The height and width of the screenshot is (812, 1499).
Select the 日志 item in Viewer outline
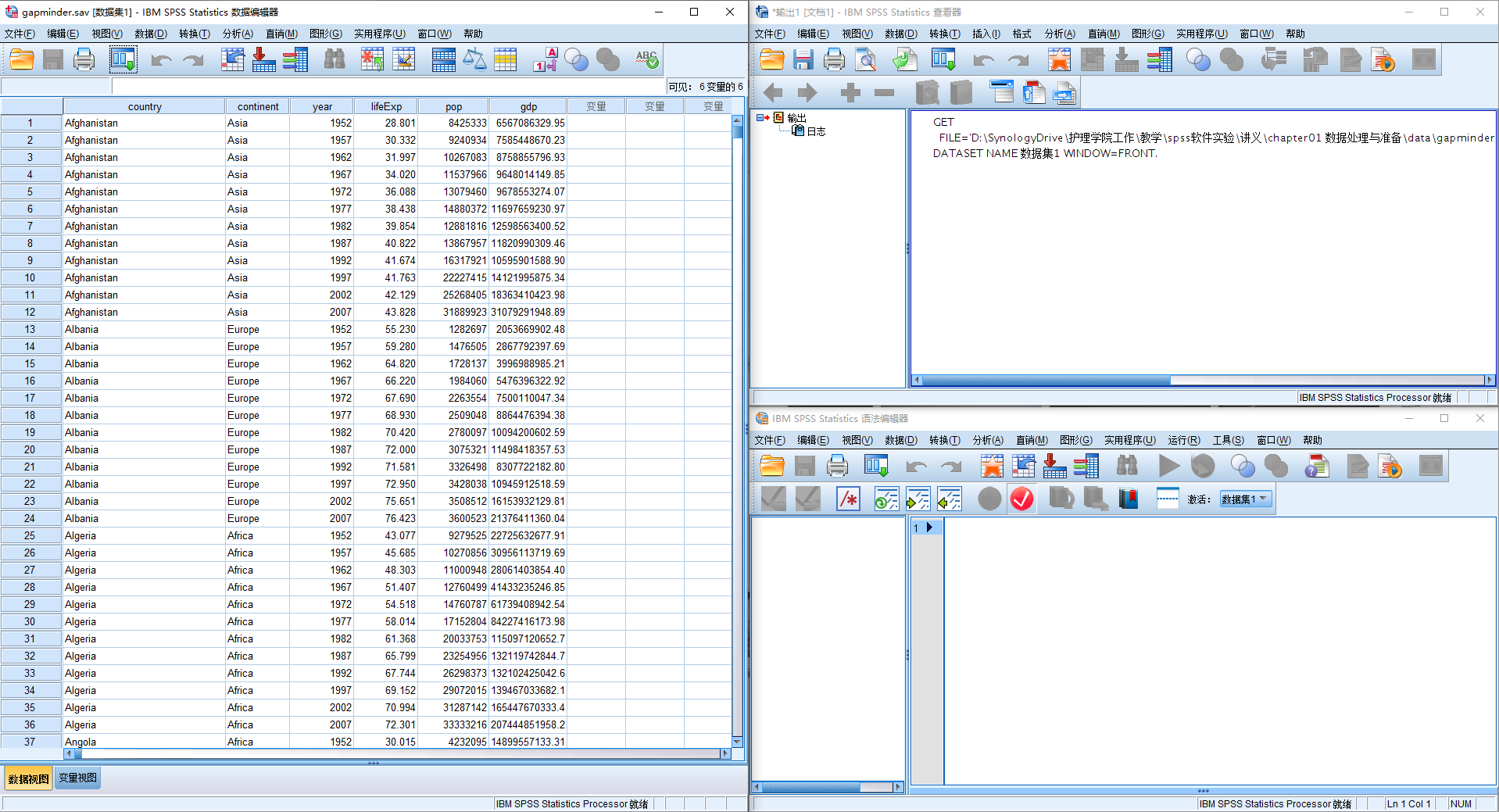point(816,131)
